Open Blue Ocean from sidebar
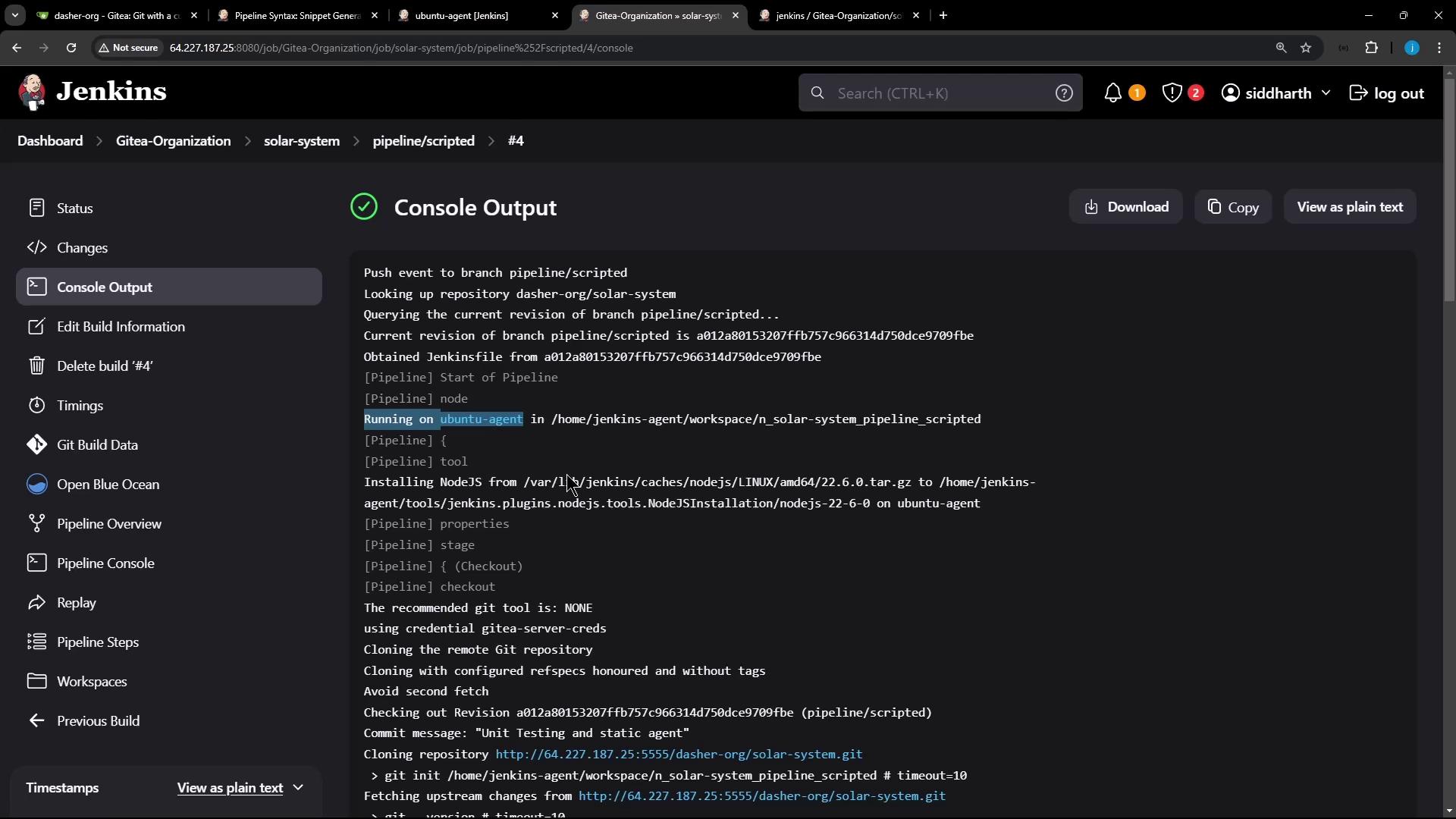Image resolution: width=1456 pixels, height=819 pixels. tap(108, 485)
